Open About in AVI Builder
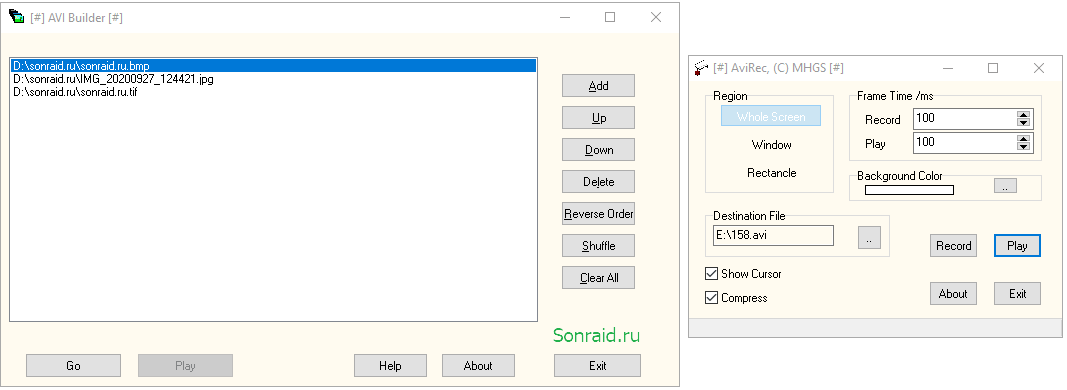Image resolution: width=1067 pixels, height=390 pixels. 478,365
